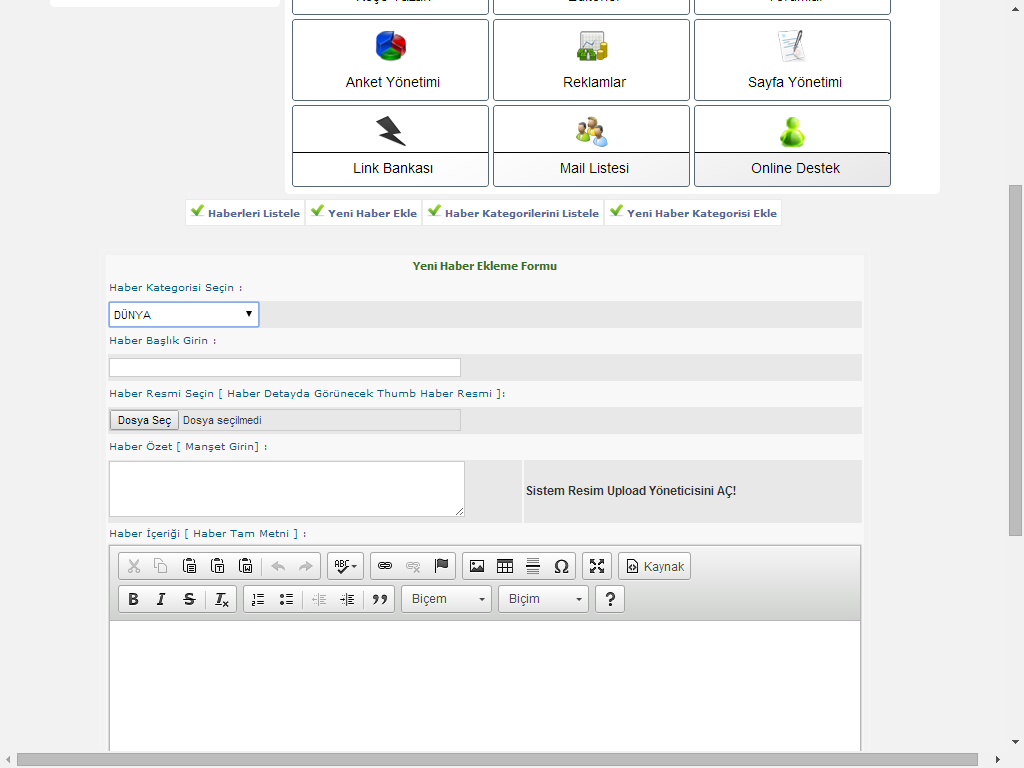Click the Unlink icon
Screen dimensions: 1024x768
(413, 566)
